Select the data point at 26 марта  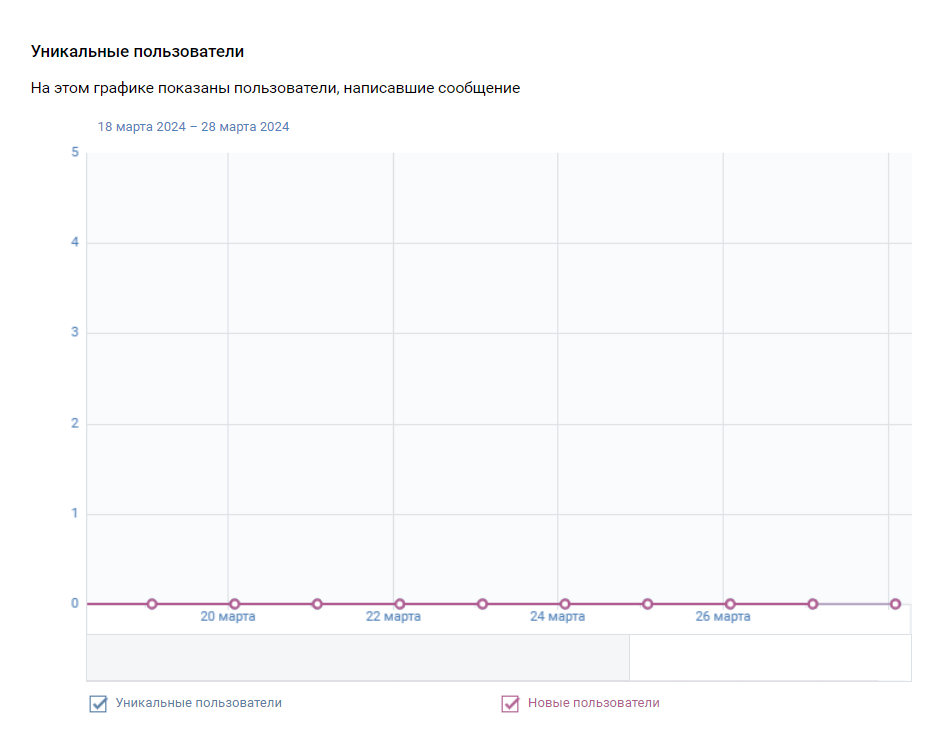point(730,604)
